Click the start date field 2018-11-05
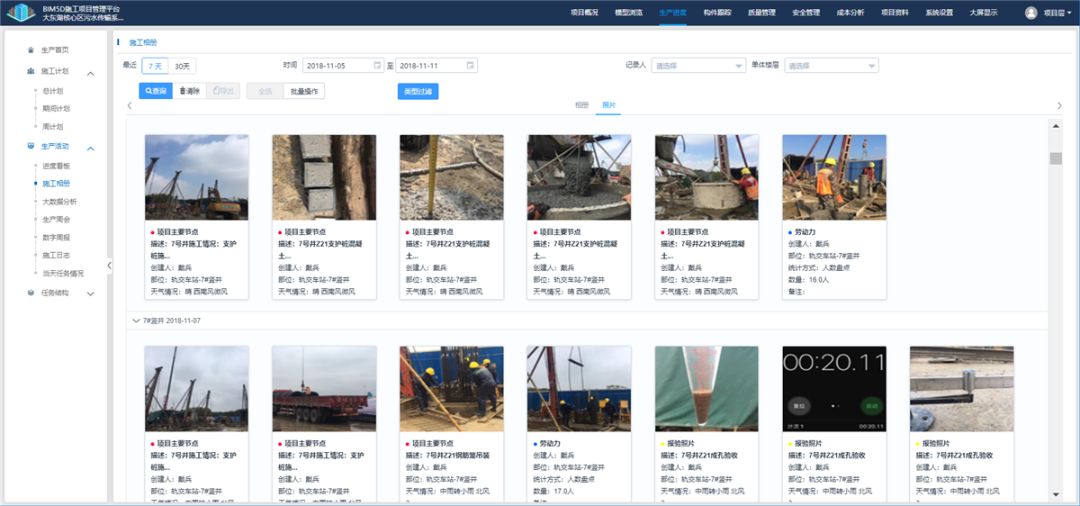Viewport: 1080px width, 506px height. point(344,65)
